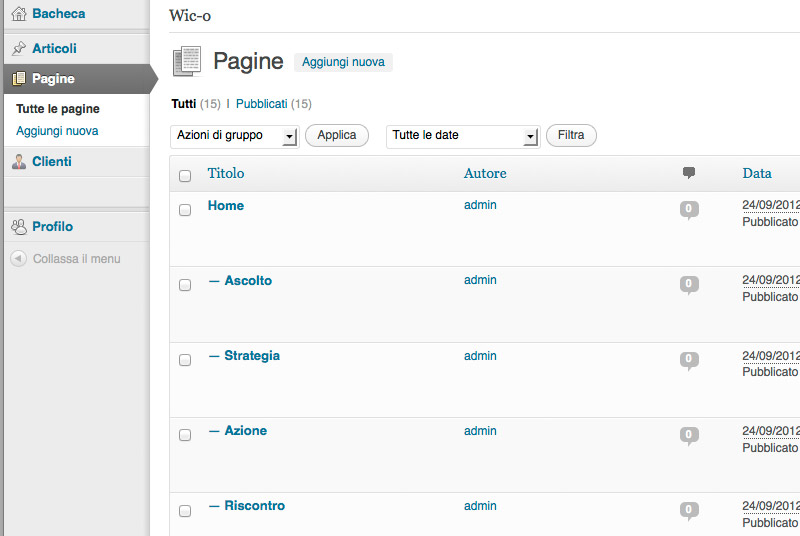Screen dimensions: 800x536
Task: Open comment count bubble for Home page
Action: point(689,209)
